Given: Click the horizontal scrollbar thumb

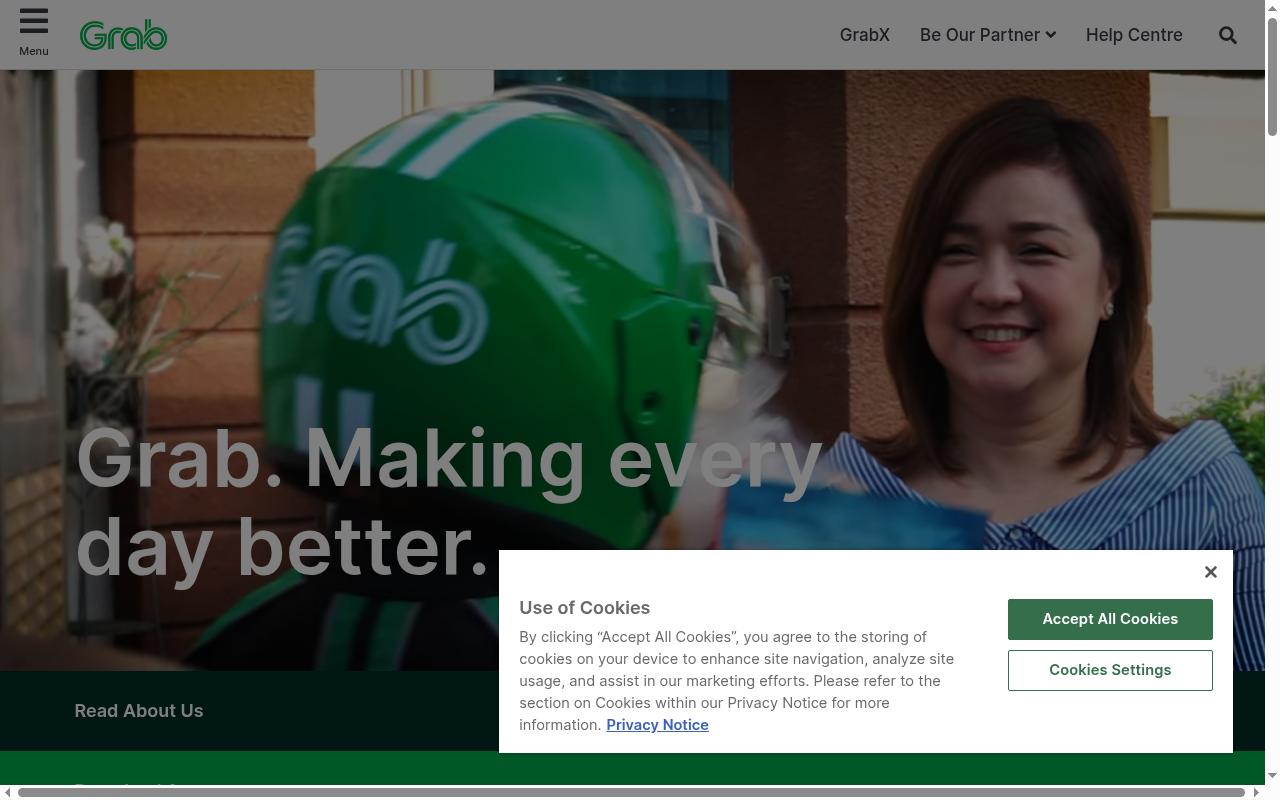Looking at the screenshot, I should [x=631, y=793].
